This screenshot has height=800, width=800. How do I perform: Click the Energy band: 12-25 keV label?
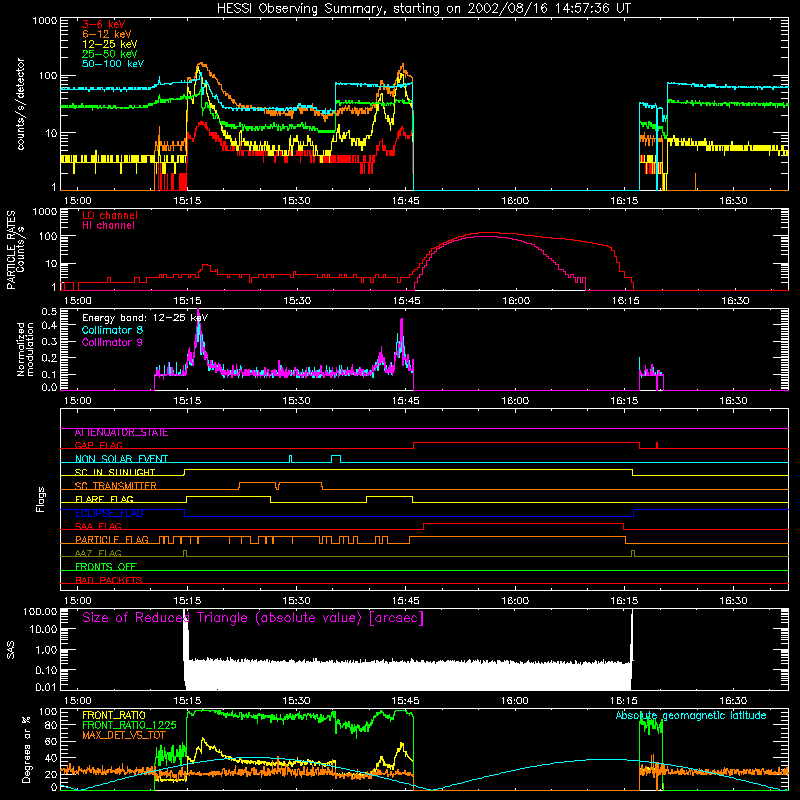click(x=145, y=318)
